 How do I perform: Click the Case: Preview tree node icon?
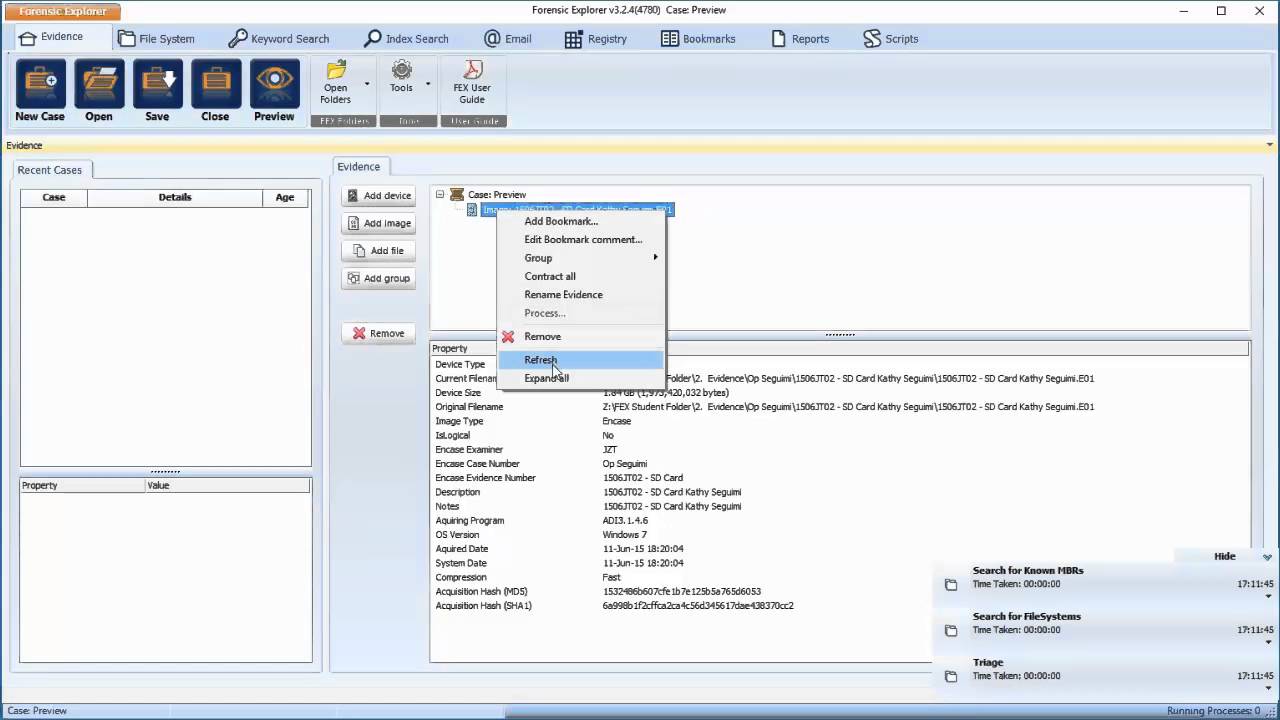pyautogui.click(x=457, y=195)
